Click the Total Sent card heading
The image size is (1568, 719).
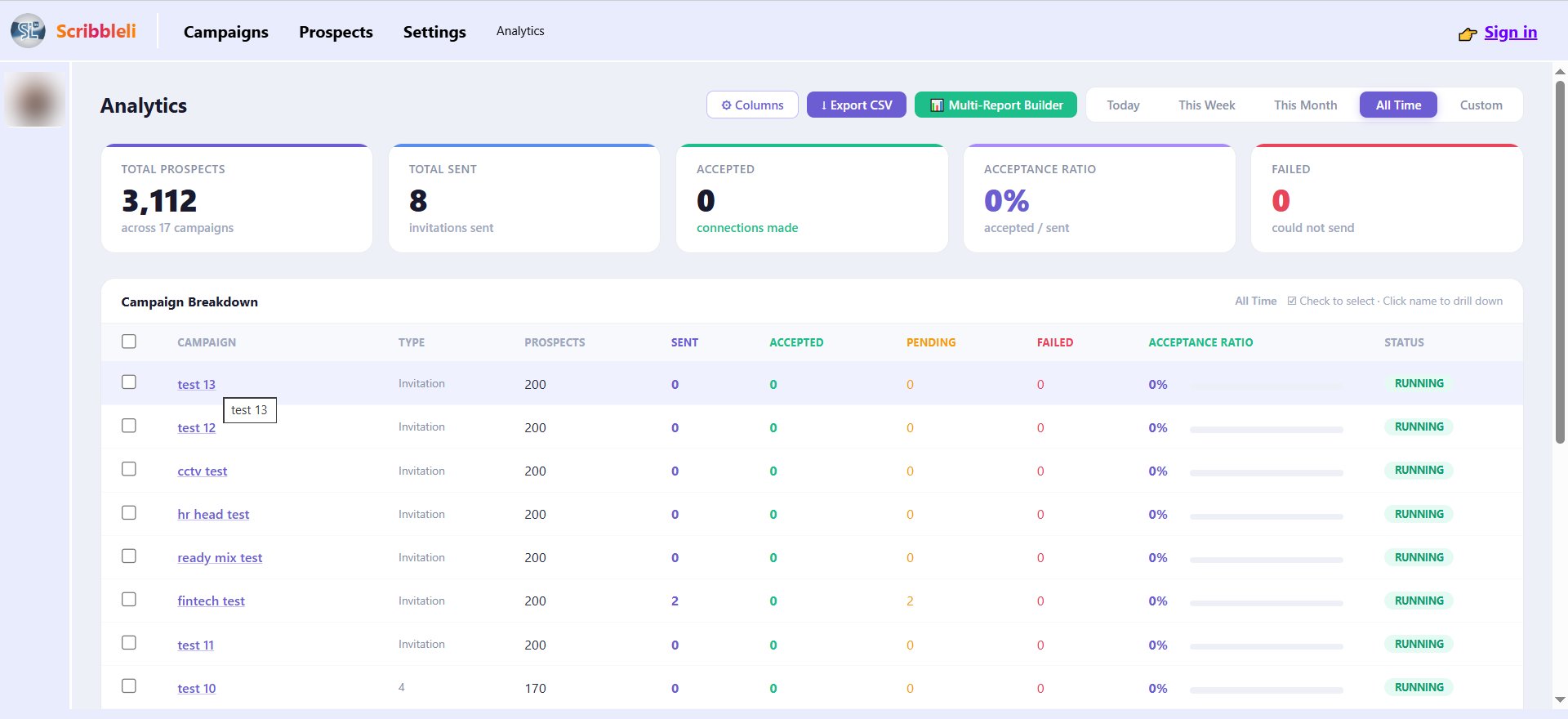[443, 169]
